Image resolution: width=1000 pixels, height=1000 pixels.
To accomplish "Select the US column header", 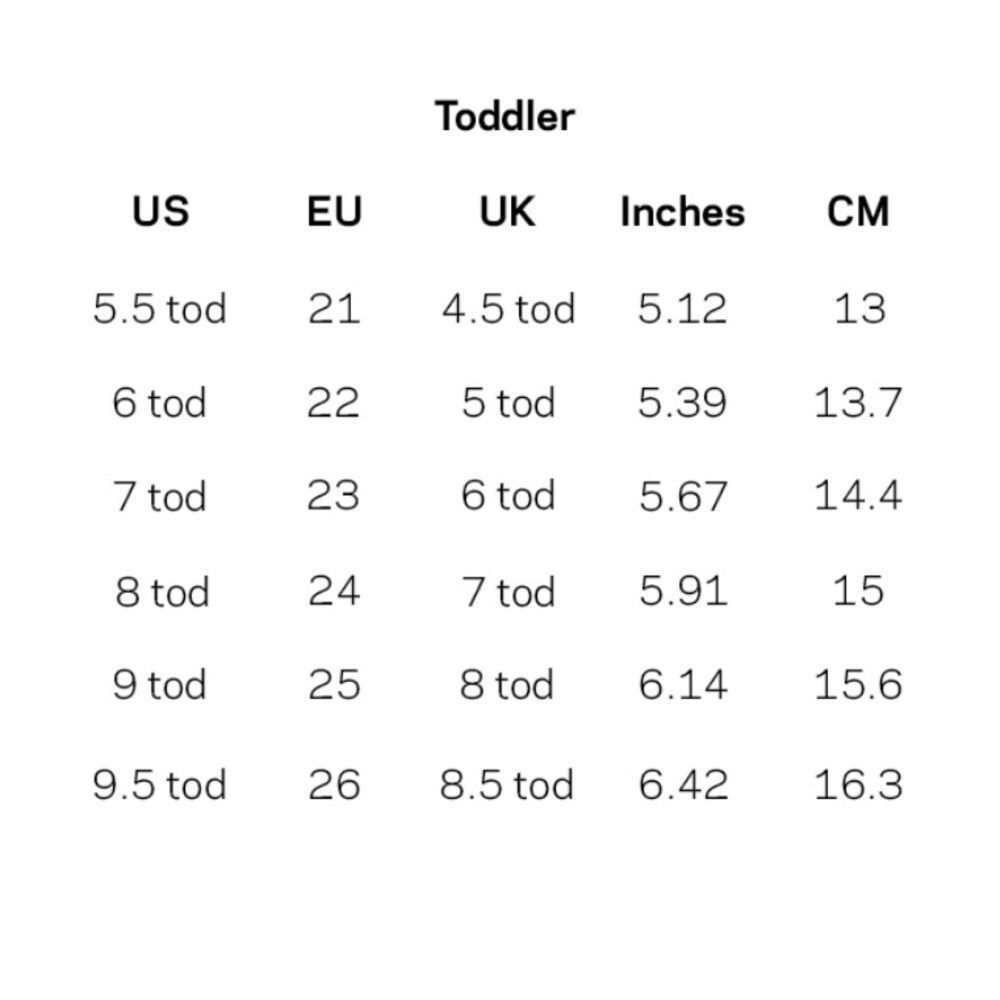I will click(x=160, y=212).
